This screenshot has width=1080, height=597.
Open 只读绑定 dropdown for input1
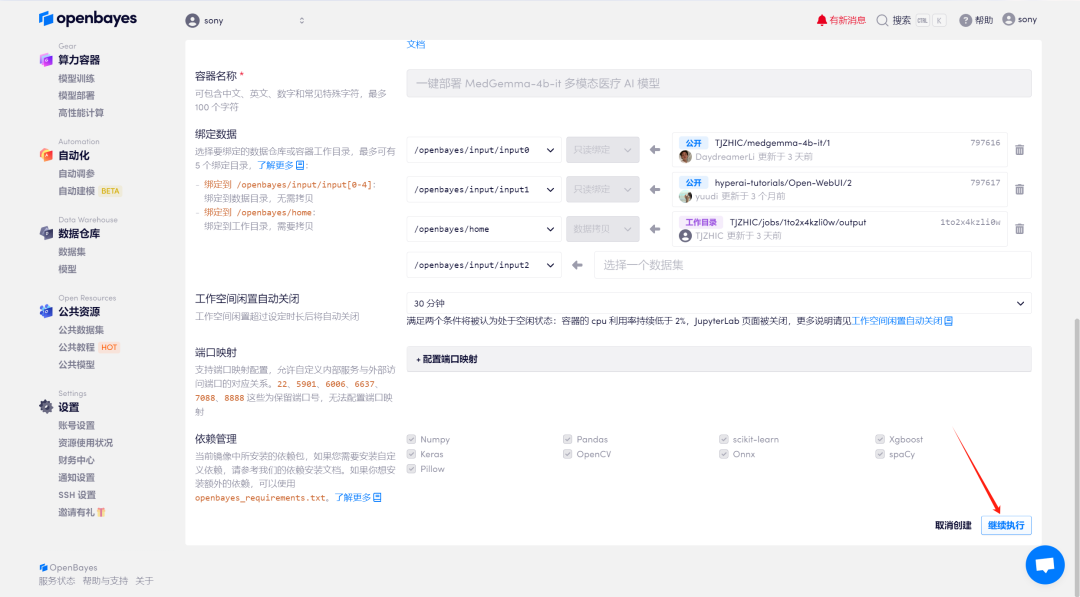point(603,189)
